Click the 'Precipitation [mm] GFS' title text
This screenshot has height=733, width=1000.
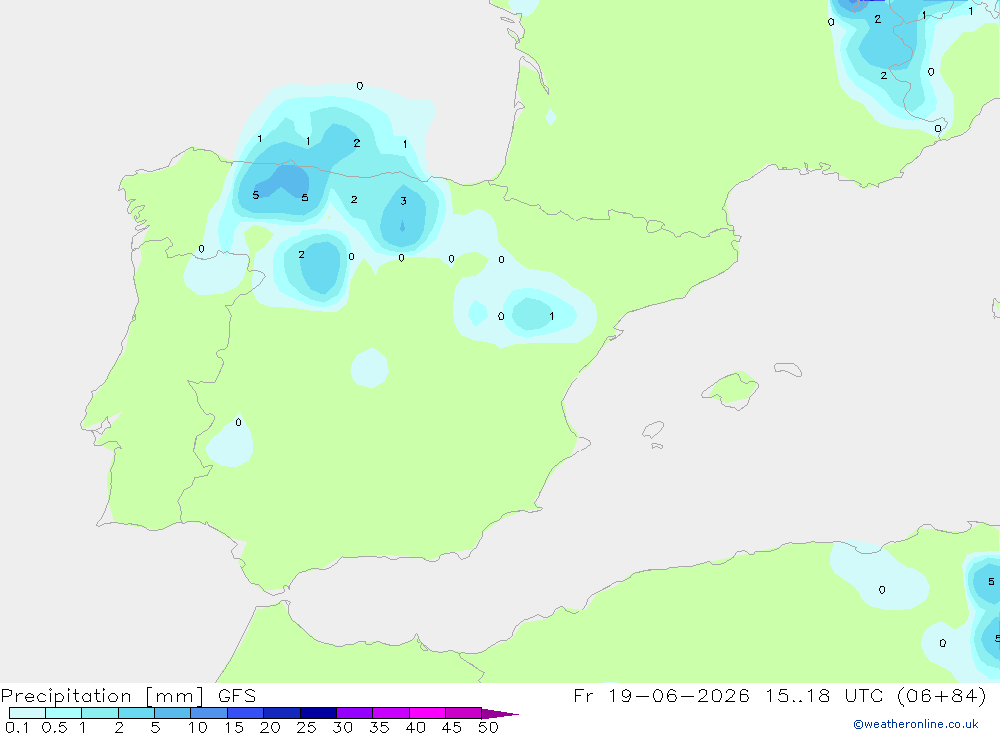[x=128, y=696]
